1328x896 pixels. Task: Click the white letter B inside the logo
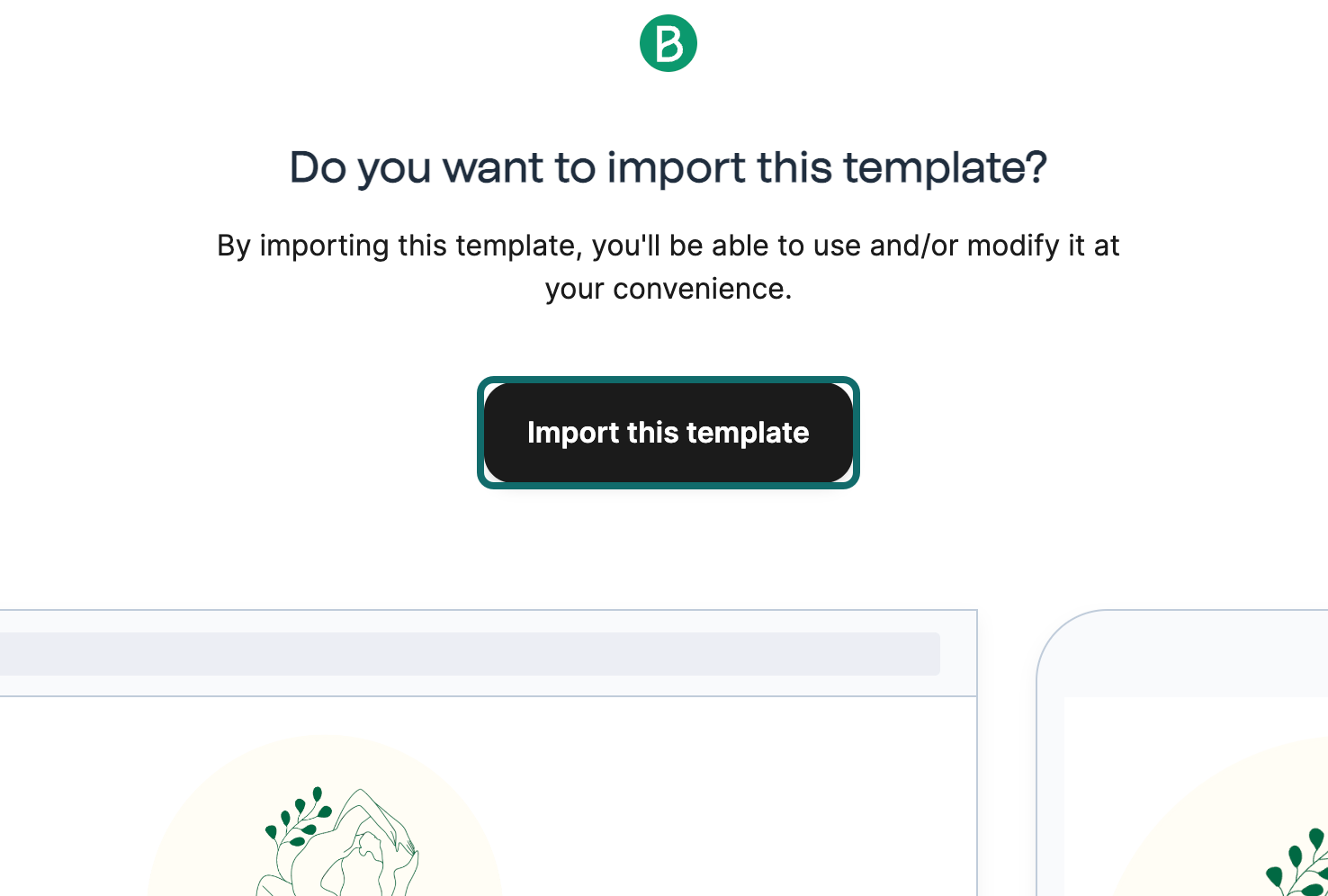(669, 44)
